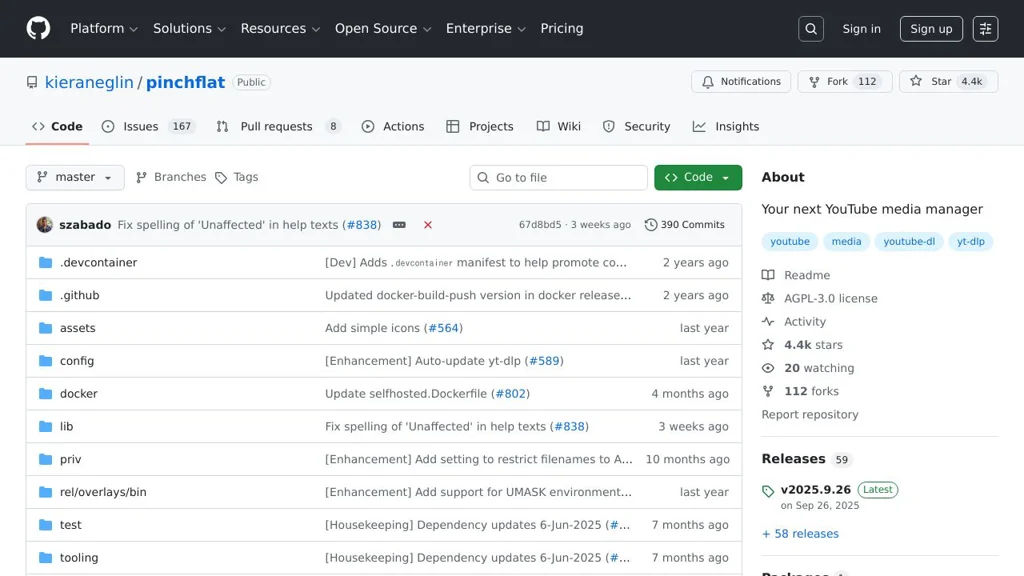1024x576 pixels.
Task: Expand the Platform menu in header
Action: (104, 29)
